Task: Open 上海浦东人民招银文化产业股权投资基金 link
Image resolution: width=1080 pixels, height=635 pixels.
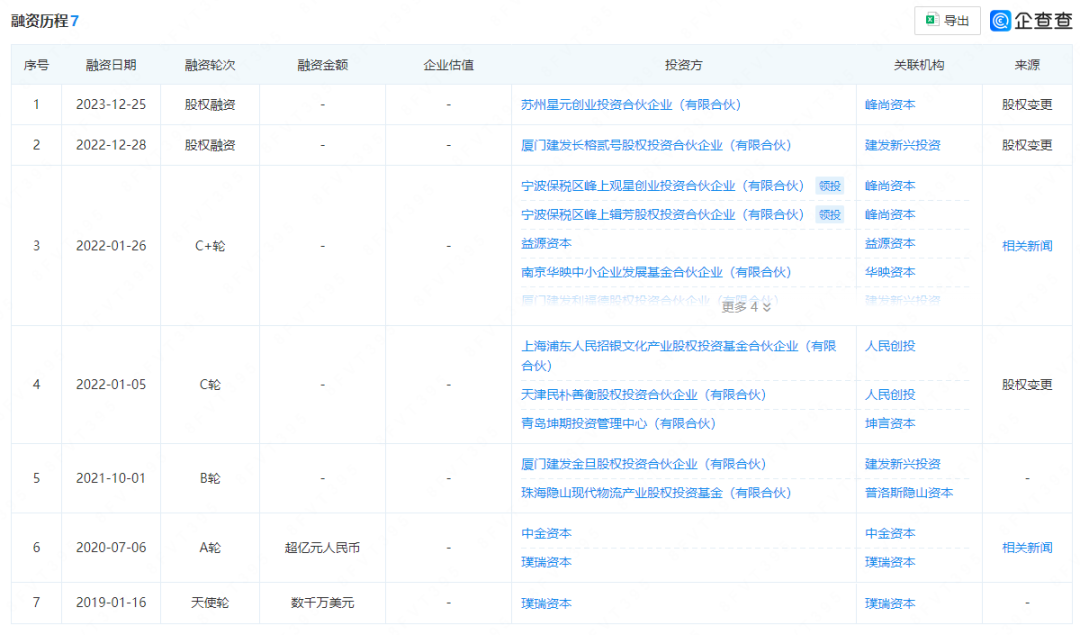Action: point(678,356)
